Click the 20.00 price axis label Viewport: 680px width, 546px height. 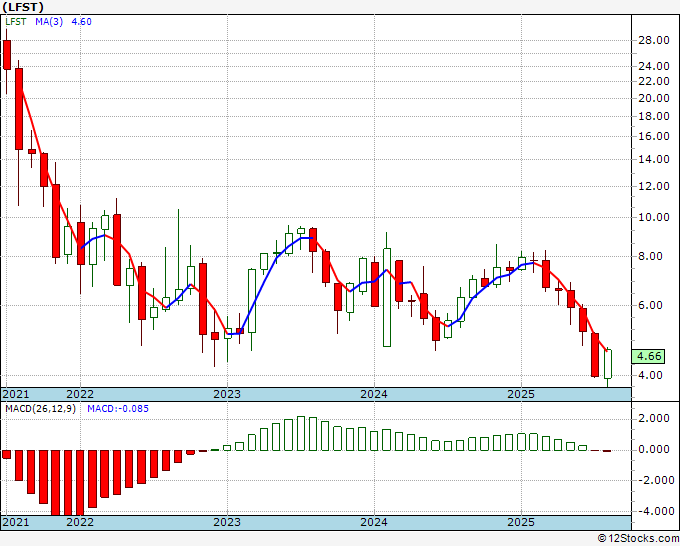[654, 98]
